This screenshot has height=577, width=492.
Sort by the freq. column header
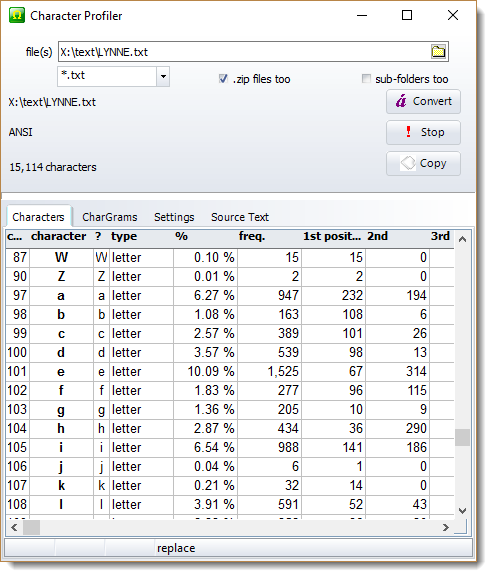click(269, 236)
